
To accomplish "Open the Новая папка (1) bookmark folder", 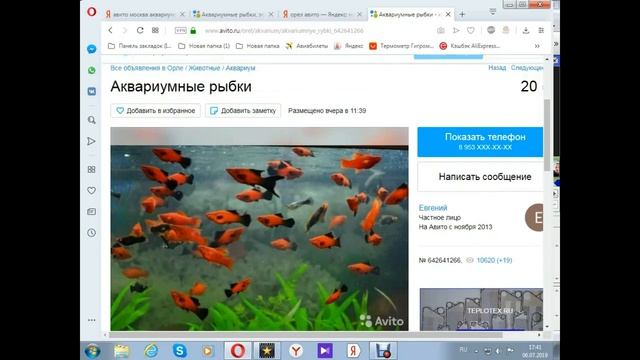I will (x=204, y=46).
